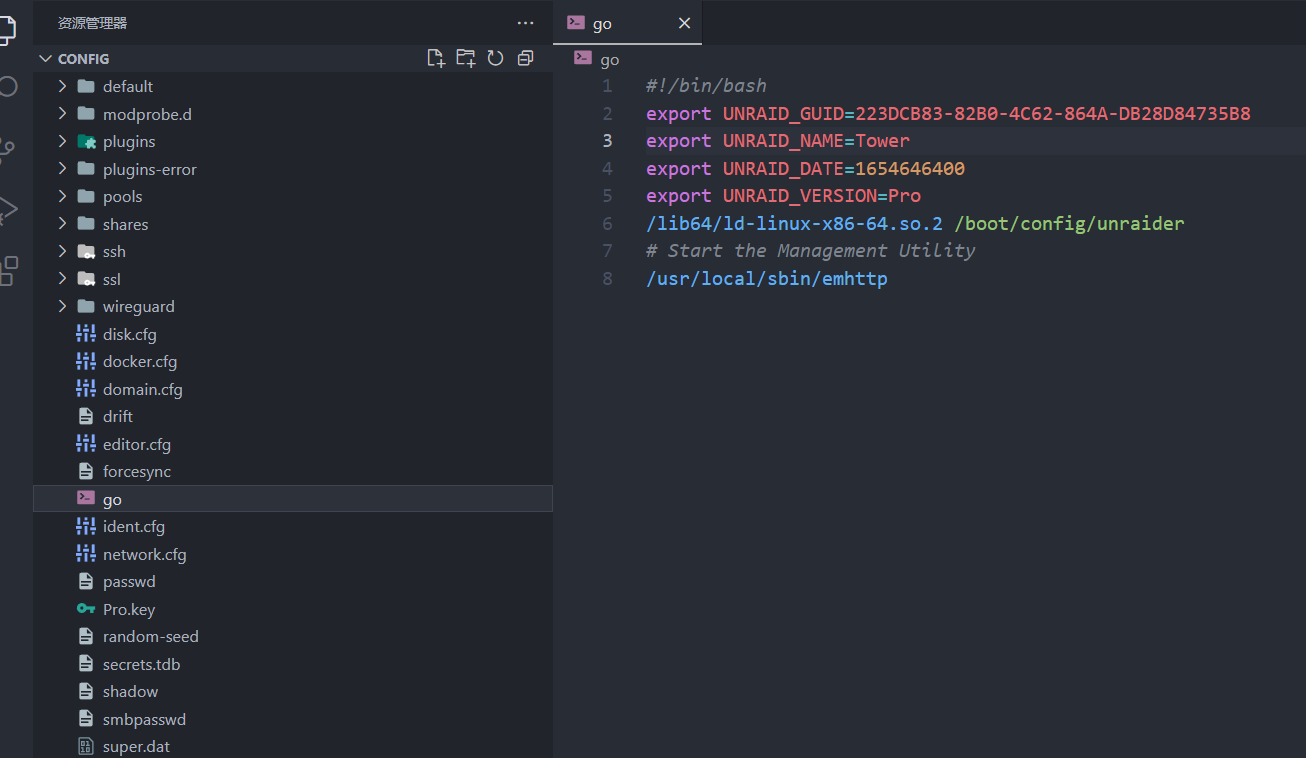Open the Explorer view icon in activity bar
Screen dimensions: 1306x758
pyautogui.click(x=7, y=30)
